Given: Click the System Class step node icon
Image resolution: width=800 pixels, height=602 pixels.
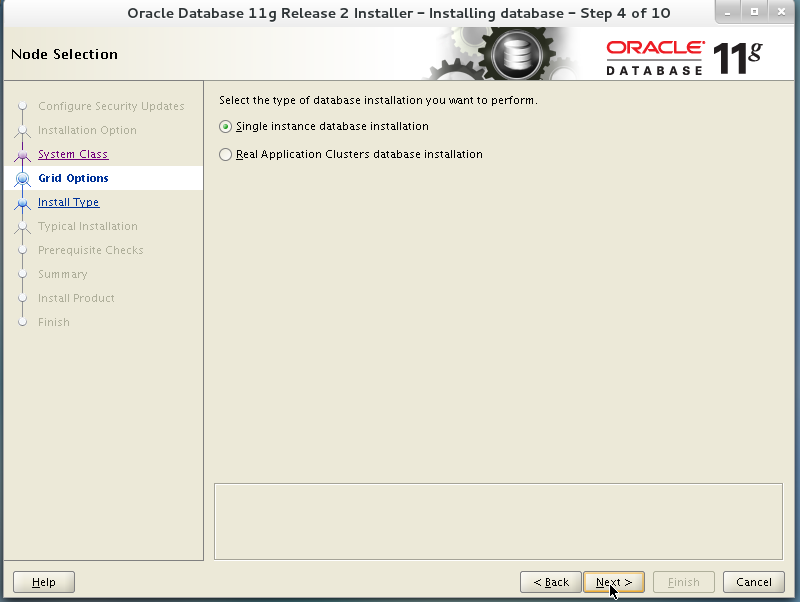Looking at the screenshot, I should click(22, 155).
